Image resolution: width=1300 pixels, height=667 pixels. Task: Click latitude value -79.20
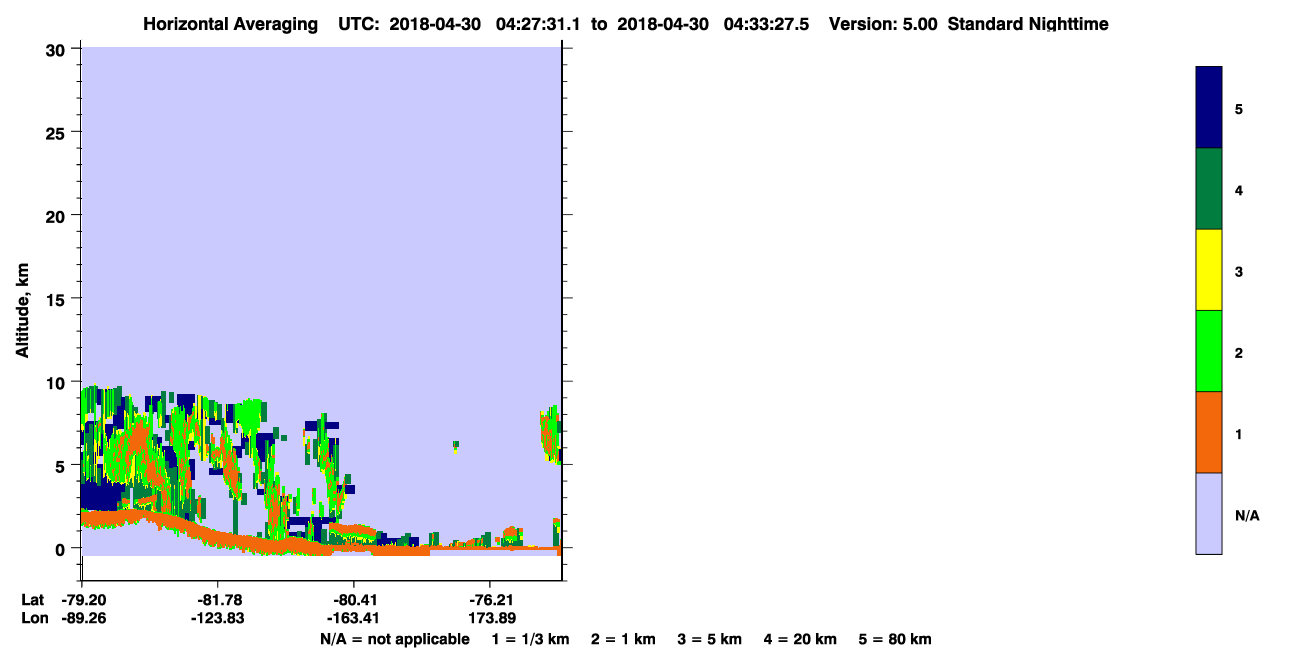(82, 599)
